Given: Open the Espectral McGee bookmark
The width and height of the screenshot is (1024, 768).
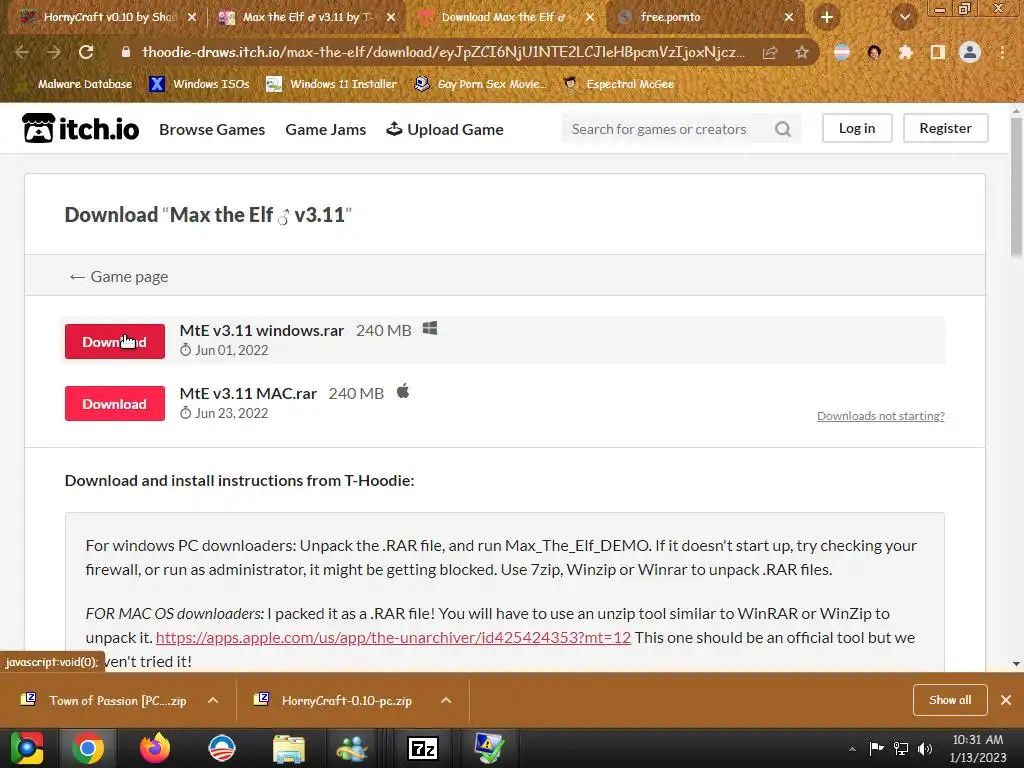Looking at the screenshot, I should (618, 84).
